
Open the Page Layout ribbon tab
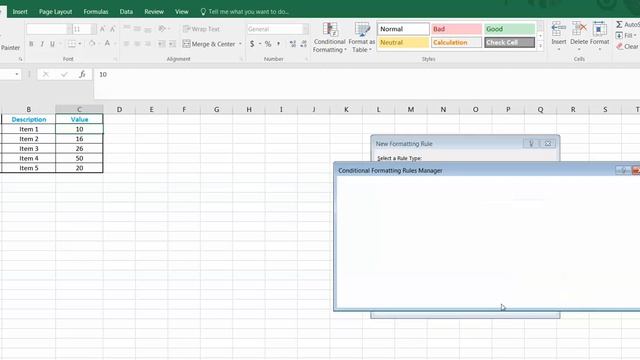(56, 11)
